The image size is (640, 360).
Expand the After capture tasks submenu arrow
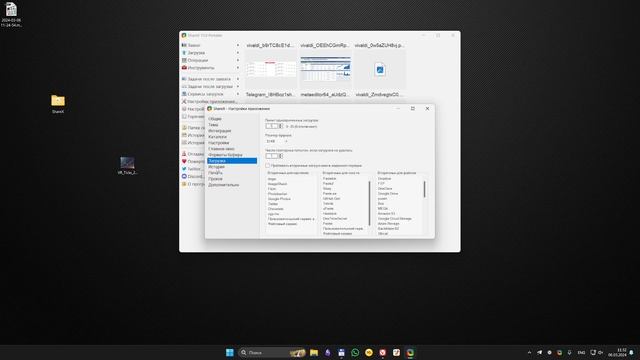tap(238, 79)
